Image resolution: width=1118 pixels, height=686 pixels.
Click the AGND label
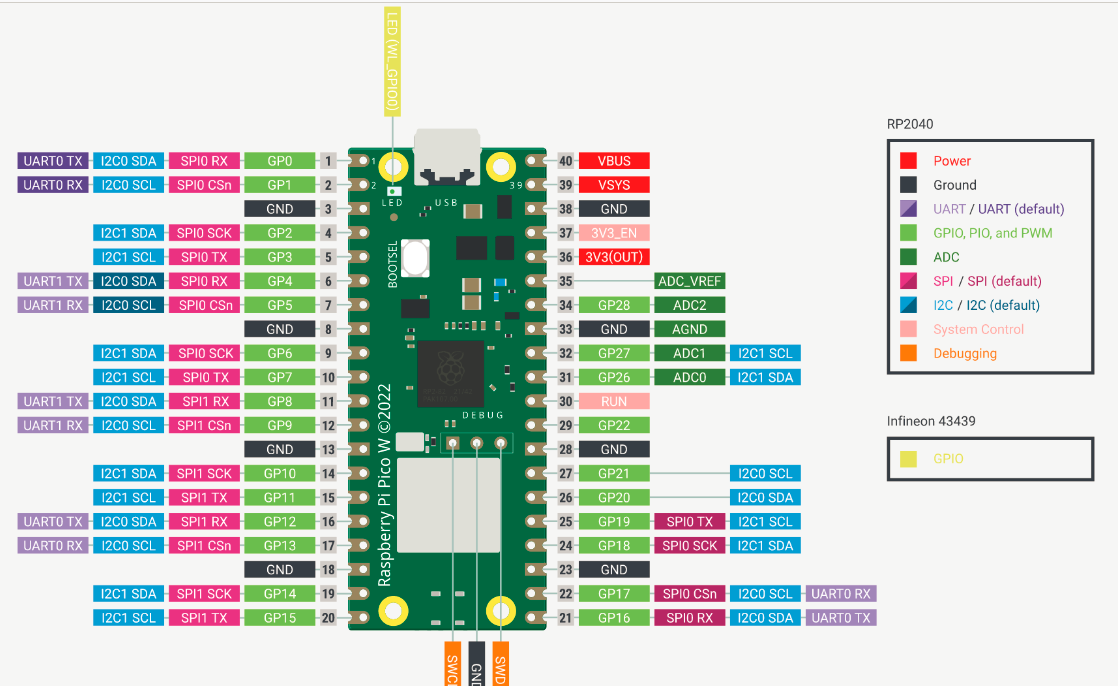[689, 329]
